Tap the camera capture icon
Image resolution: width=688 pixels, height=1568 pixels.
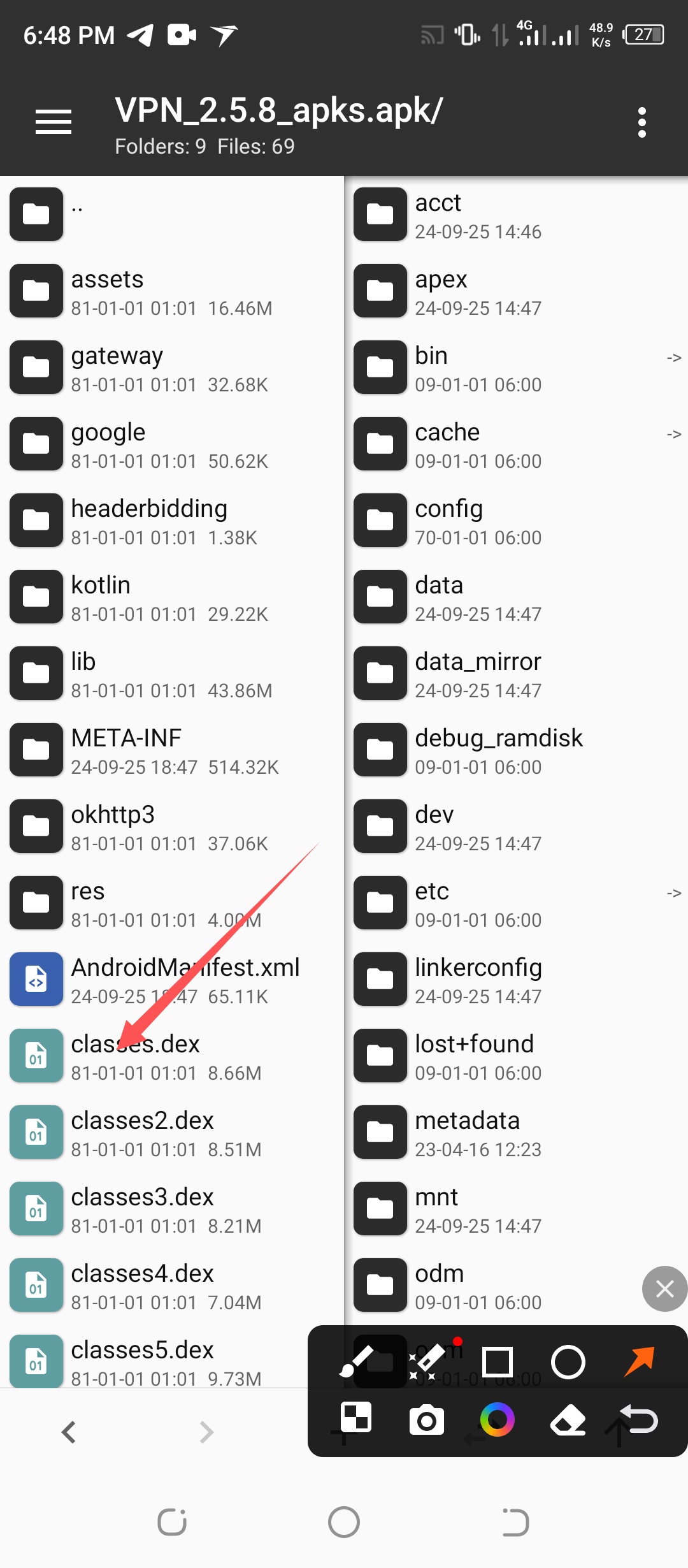(427, 1420)
